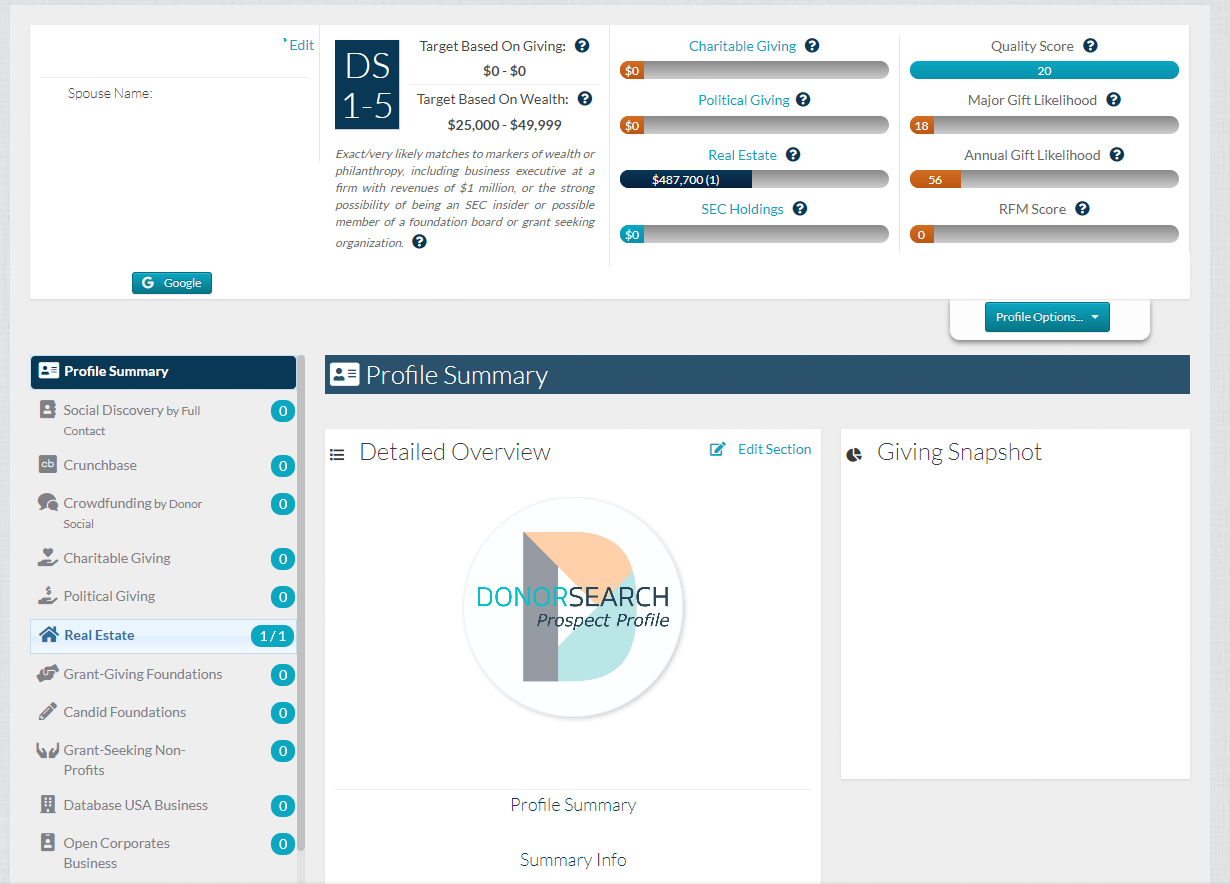Click the Annual Gift Likelihood 56 bar
The image size is (1230, 884).
1044,179
